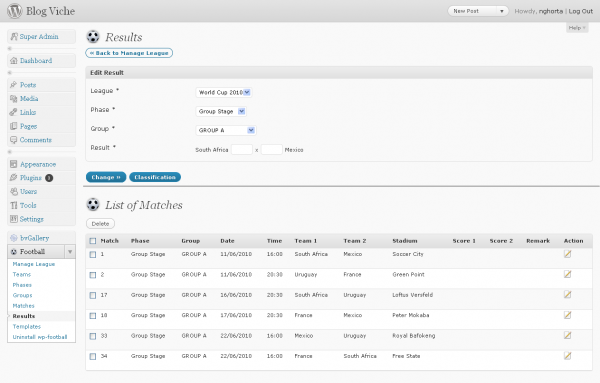This screenshot has width=600, height=383.
Task: Open Manage League submenu item
Action: click(34, 264)
